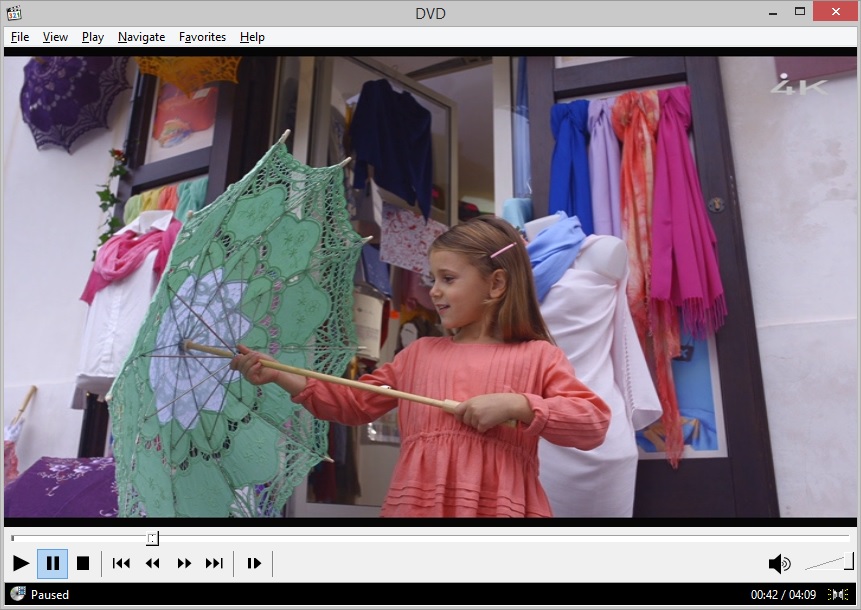Open the Help menu

pyautogui.click(x=252, y=37)
